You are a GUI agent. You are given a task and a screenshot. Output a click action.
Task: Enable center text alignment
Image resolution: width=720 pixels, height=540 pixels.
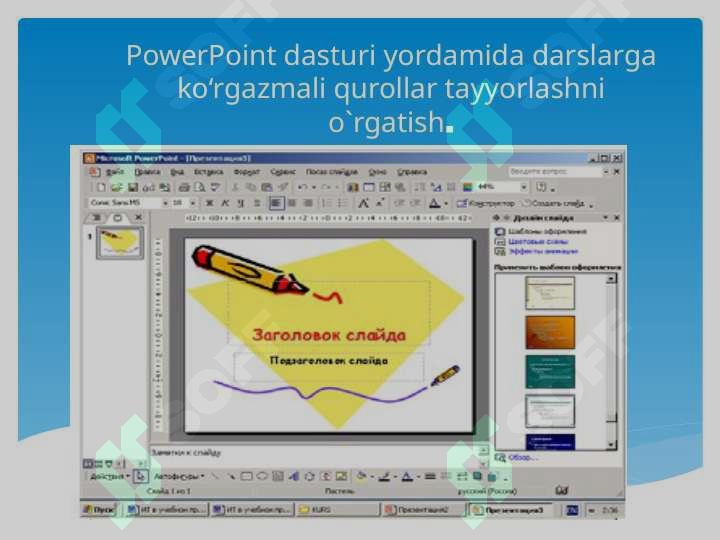click(292, 202)
